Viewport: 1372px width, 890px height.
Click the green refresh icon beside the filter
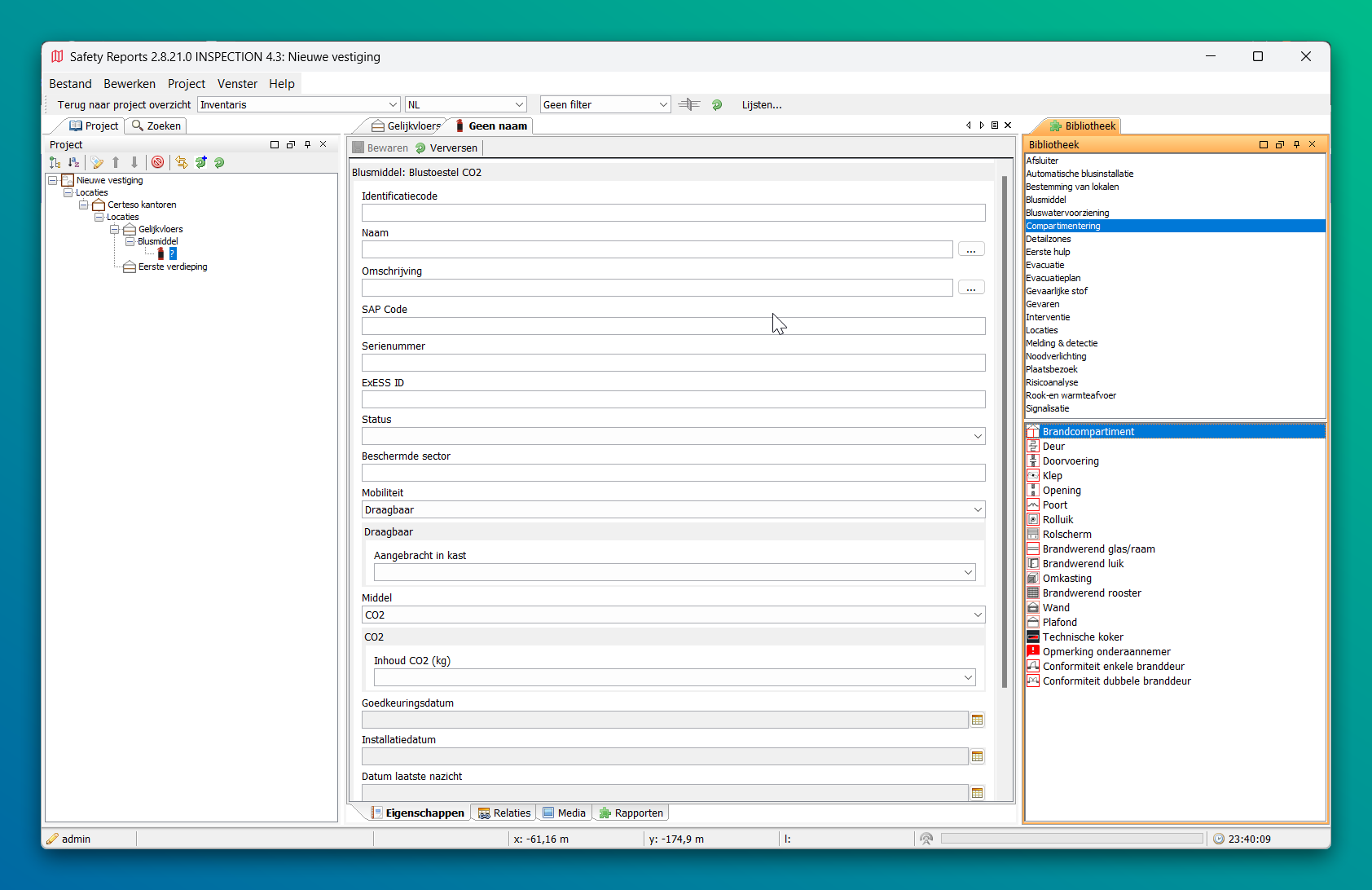pyautogui.click(x=717, y=104)
